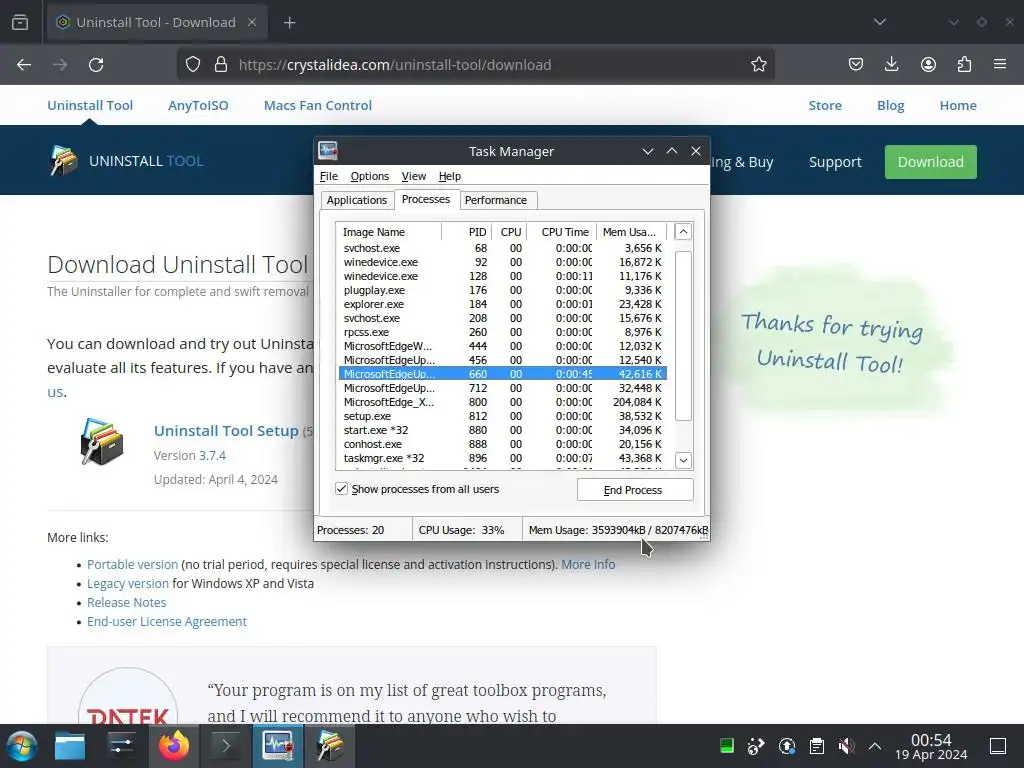1024x768 pixels.
Task: Open the Firefox hamburger menu
Action: pyautogui.click(x=1000, y=64)
